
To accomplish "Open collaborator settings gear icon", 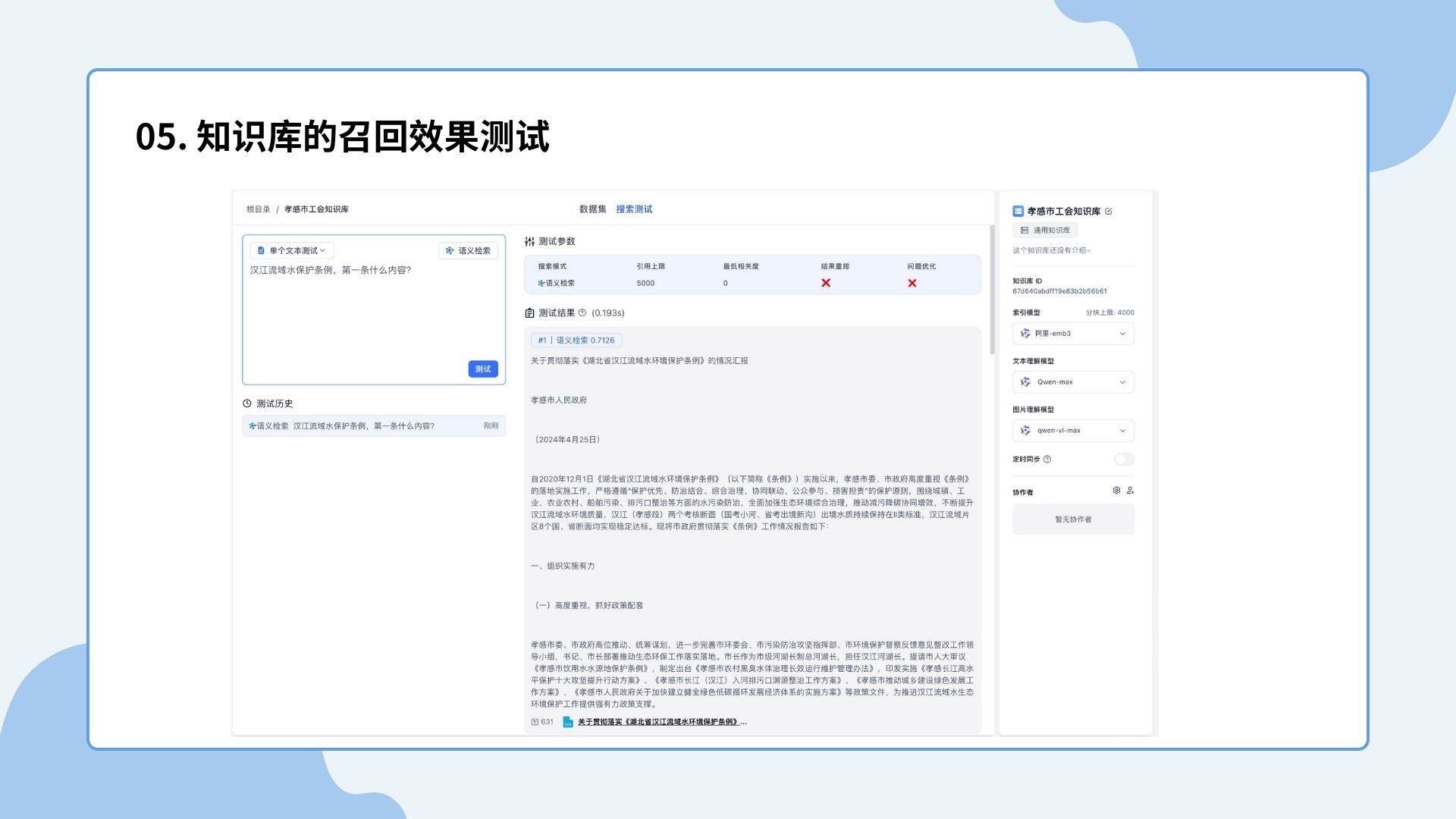I will tap(1116, 491).
